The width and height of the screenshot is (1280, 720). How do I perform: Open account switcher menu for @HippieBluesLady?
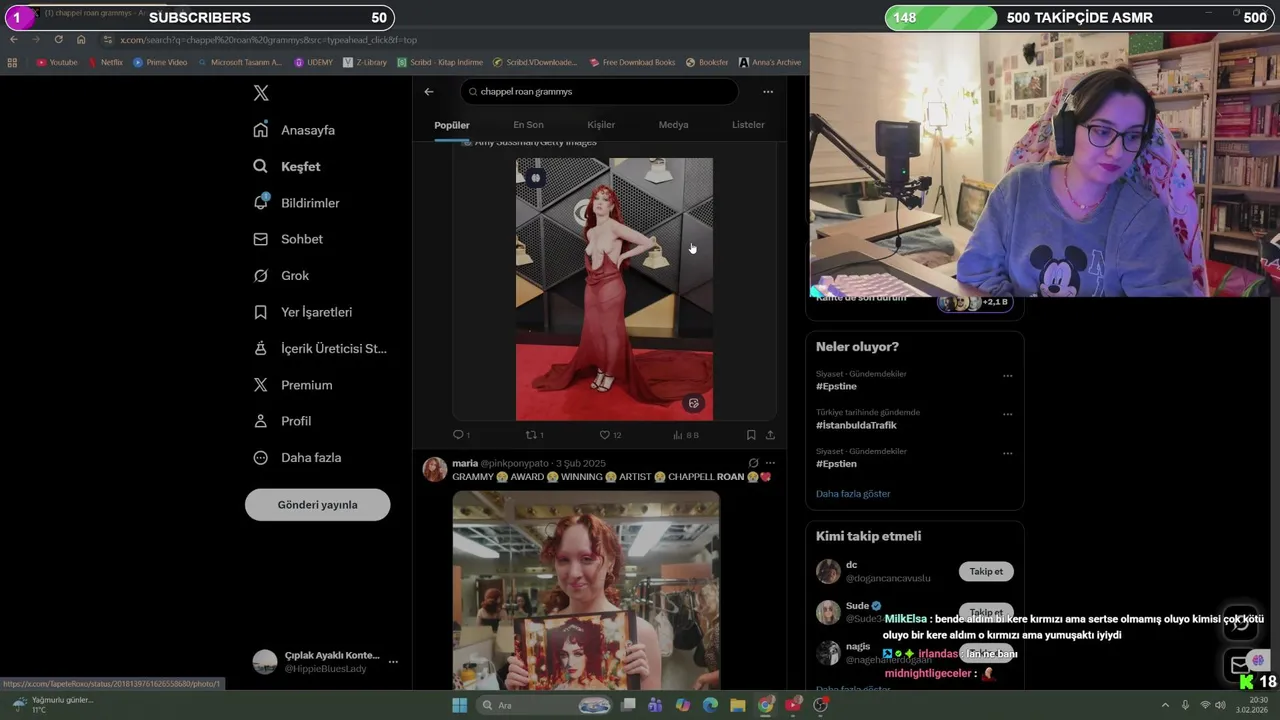click(393, 662)
